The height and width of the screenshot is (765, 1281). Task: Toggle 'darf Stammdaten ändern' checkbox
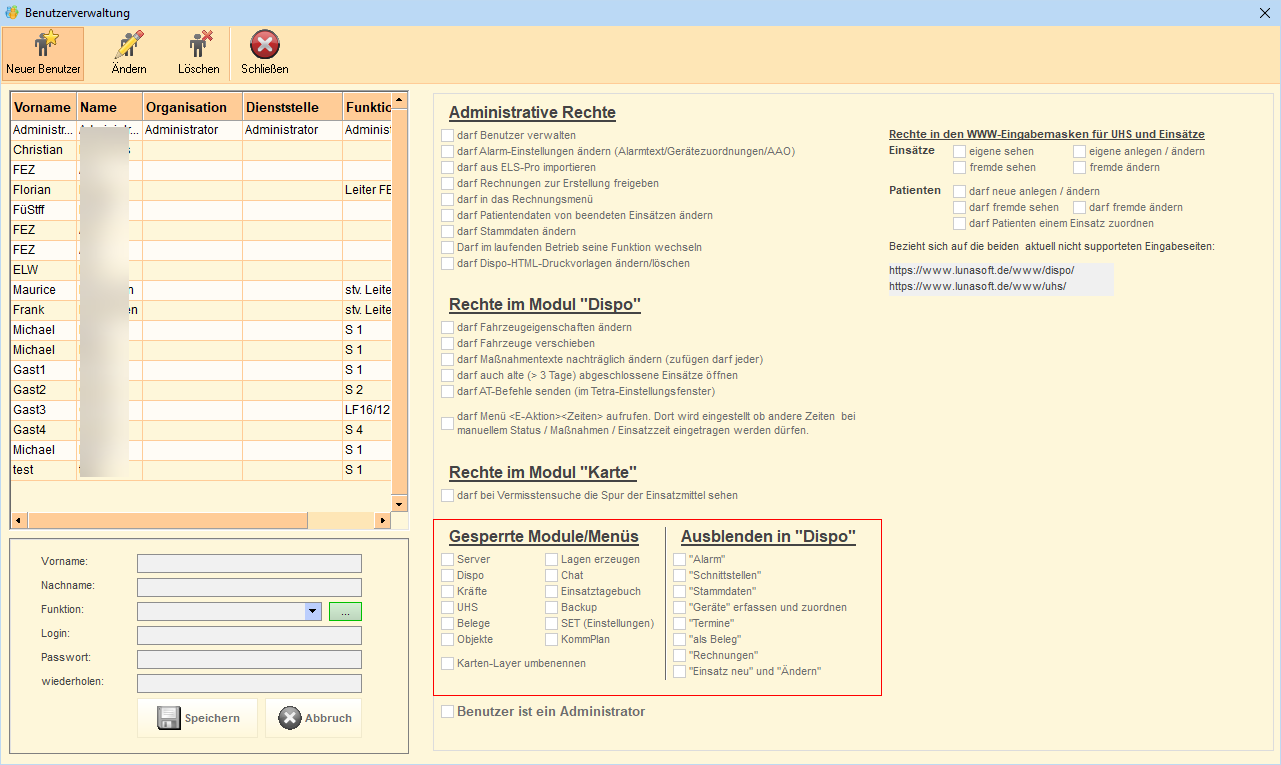pyautogui.click(x=447, y=231)
